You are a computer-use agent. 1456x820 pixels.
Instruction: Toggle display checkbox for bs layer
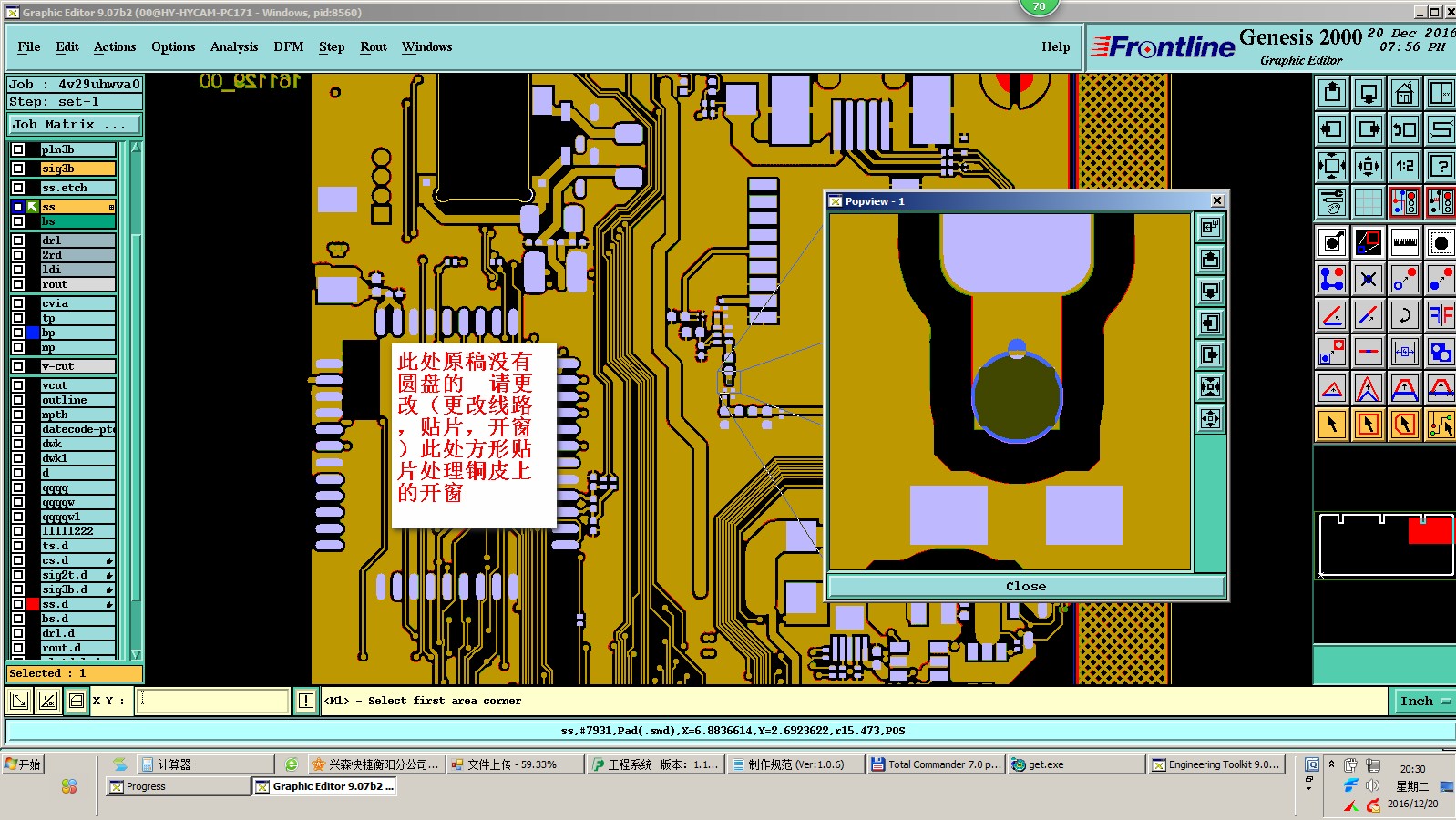pos(18,221)
